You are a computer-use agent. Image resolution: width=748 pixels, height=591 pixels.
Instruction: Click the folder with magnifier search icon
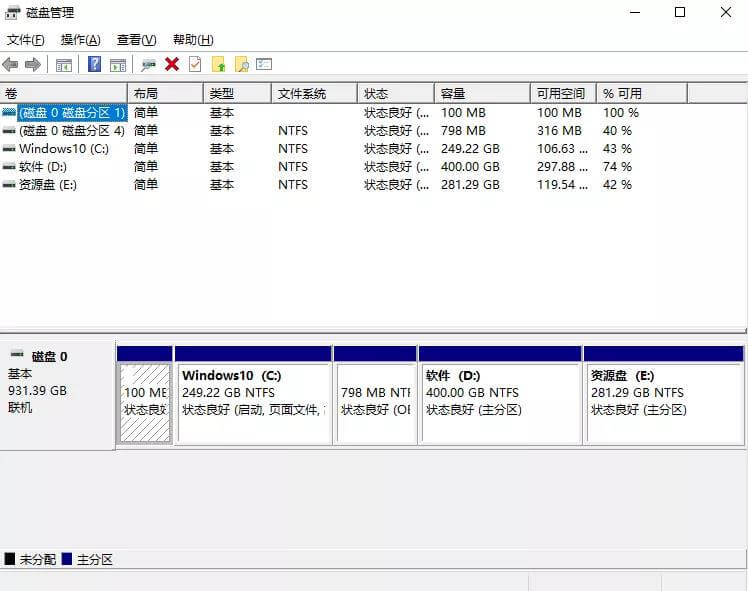(x=242, y=64)
